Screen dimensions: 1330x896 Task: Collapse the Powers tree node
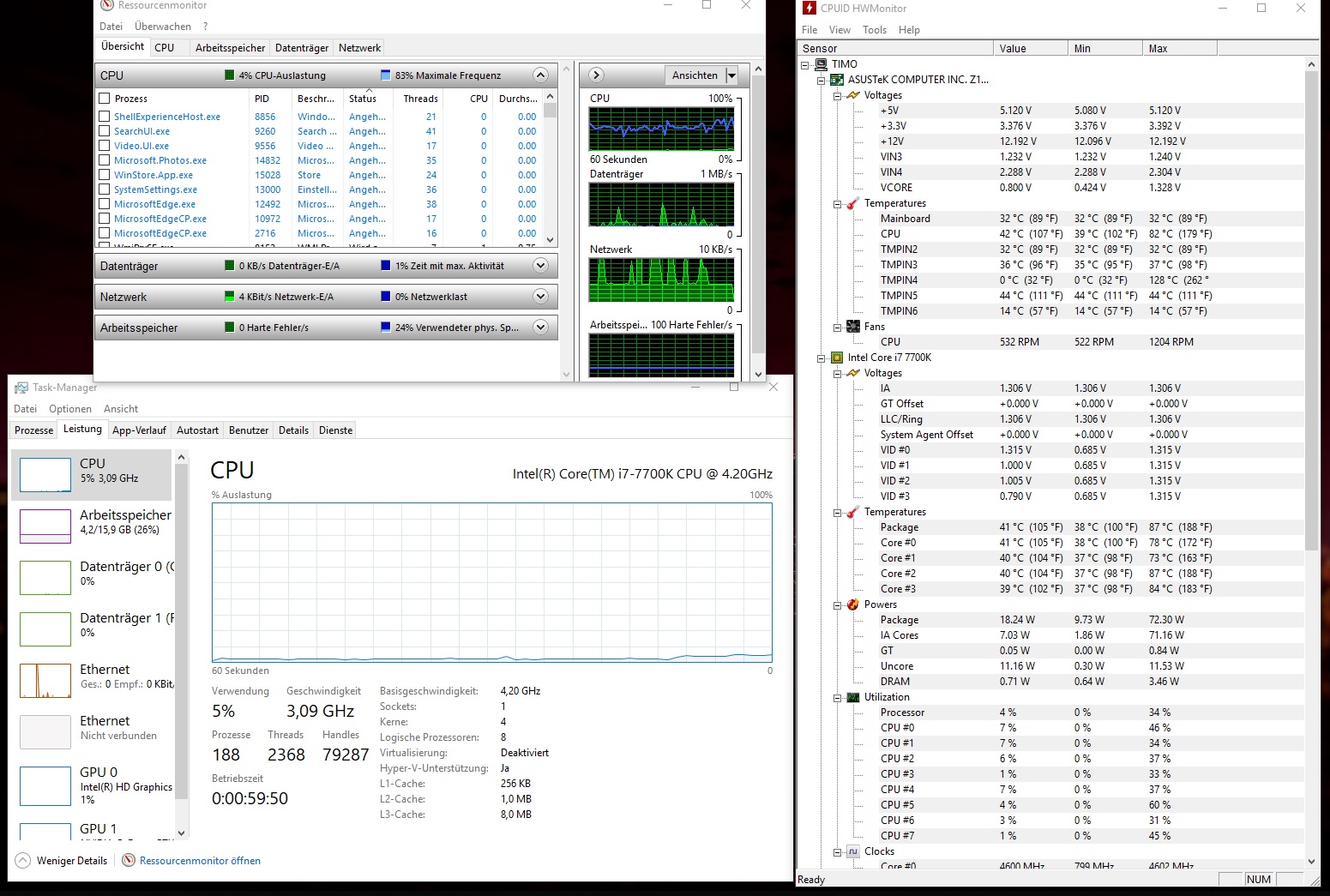[837, 604]
